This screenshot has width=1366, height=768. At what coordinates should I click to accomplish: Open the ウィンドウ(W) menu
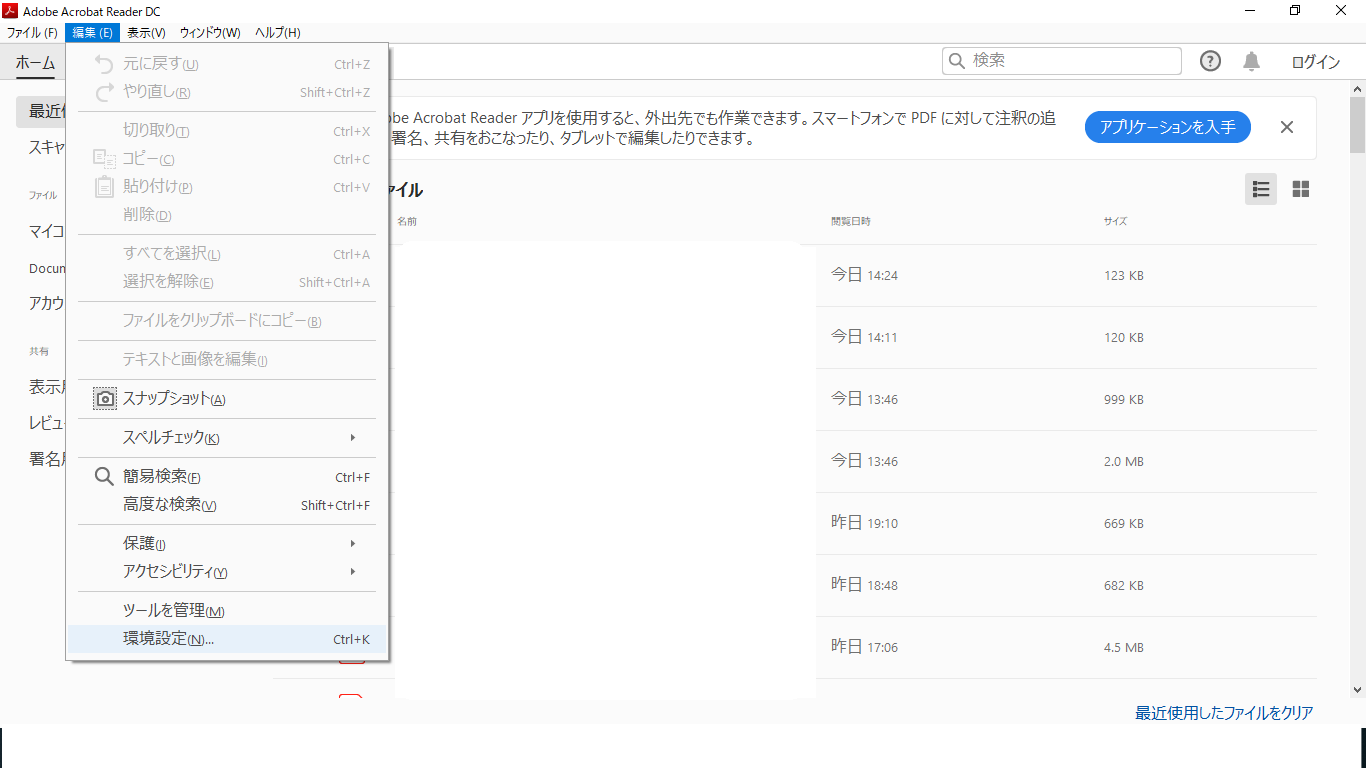pyautogui.click(x=210, y=33)
